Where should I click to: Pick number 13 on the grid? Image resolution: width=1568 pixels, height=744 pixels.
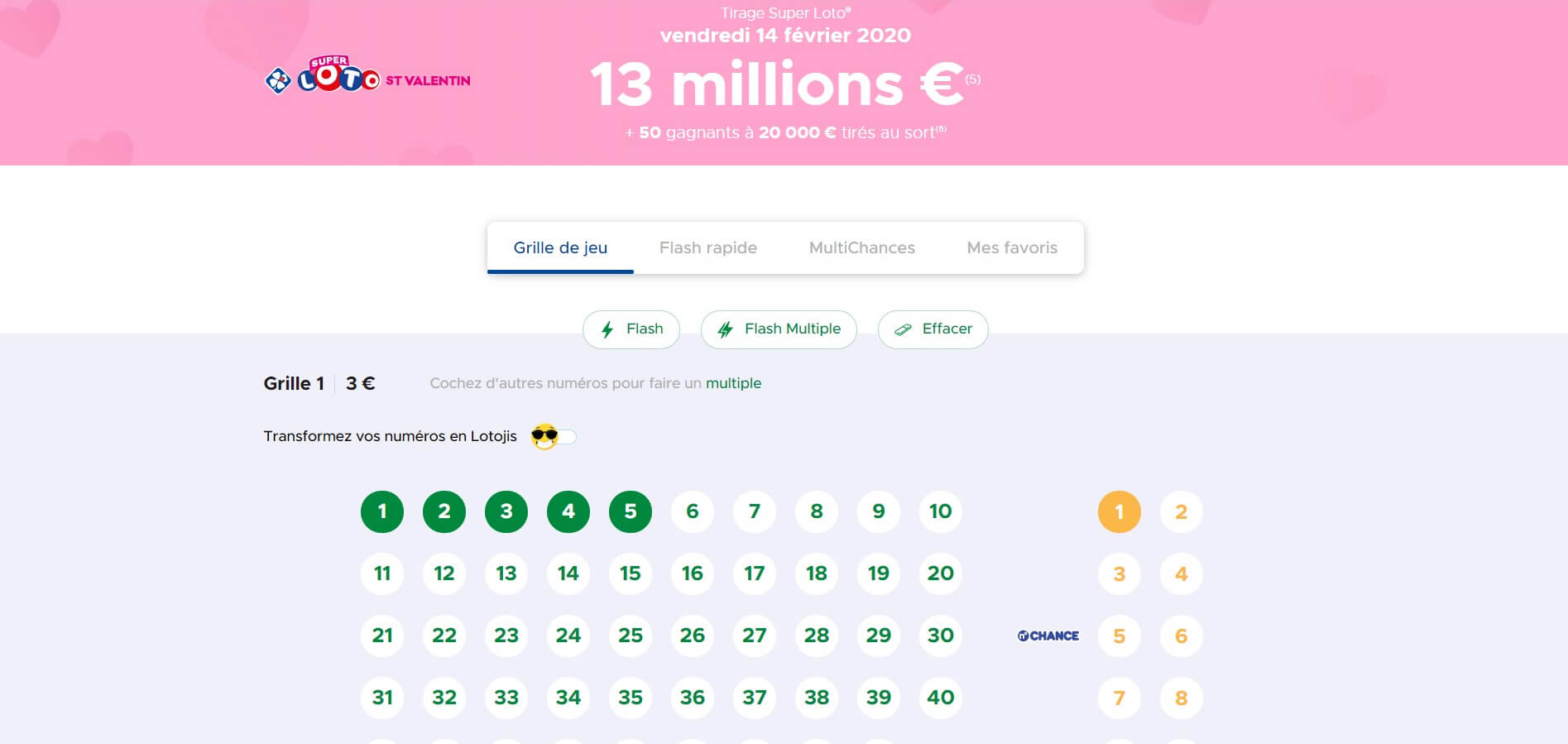[506, 574]
